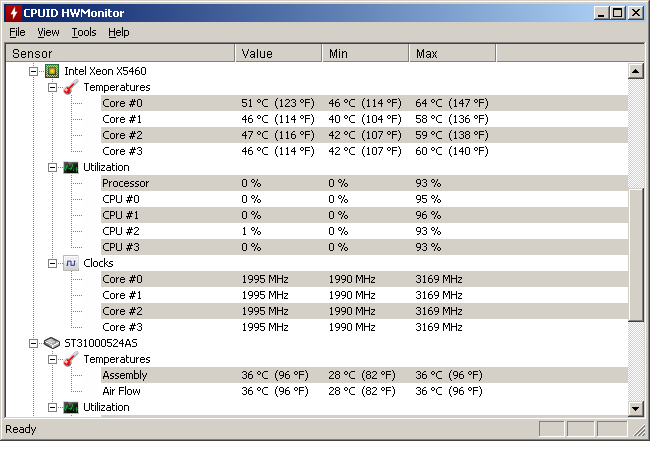
Task: Select the Core #1 temperature row
Action: (x=364, y=119)
